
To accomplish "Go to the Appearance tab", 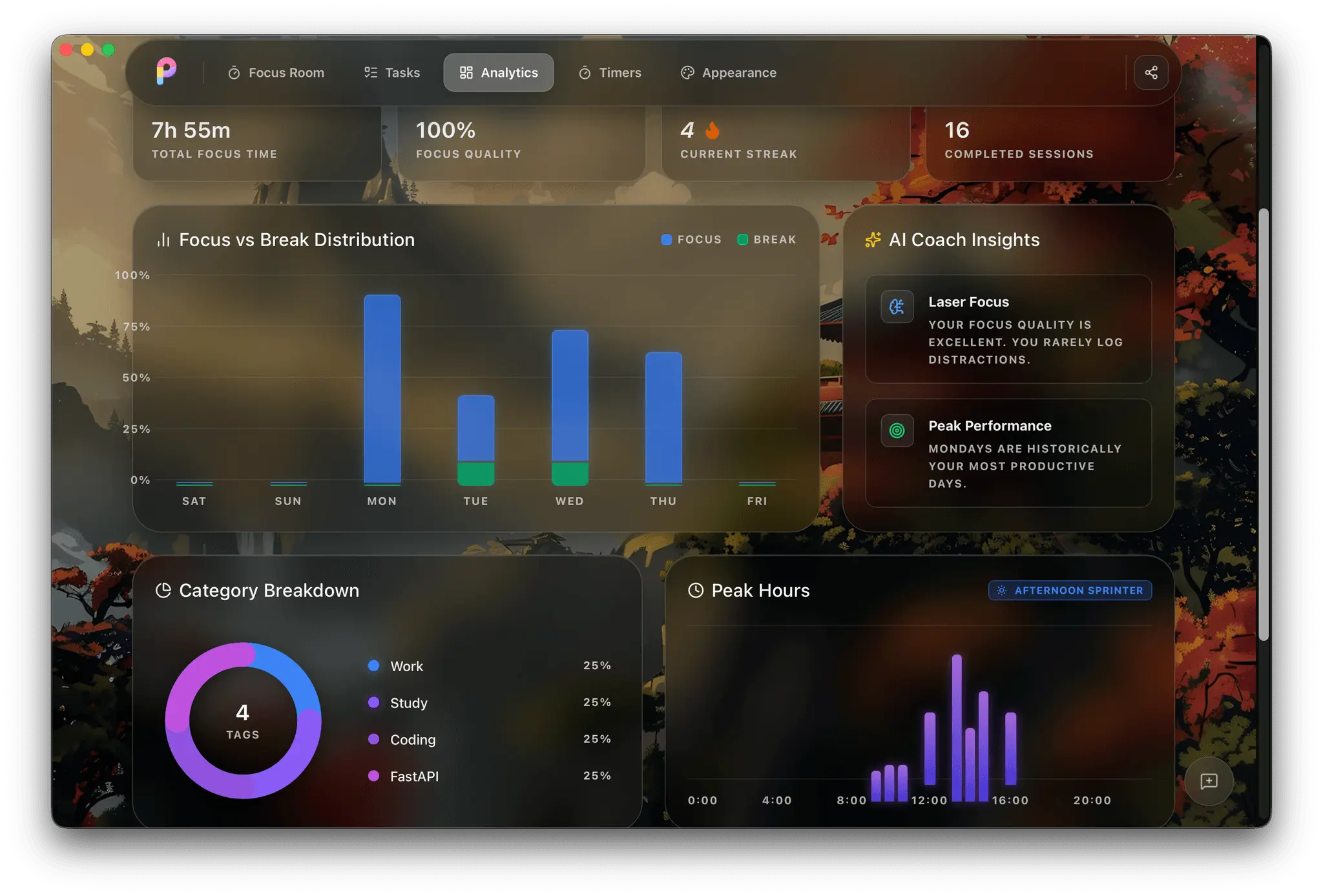I will 729,72.
